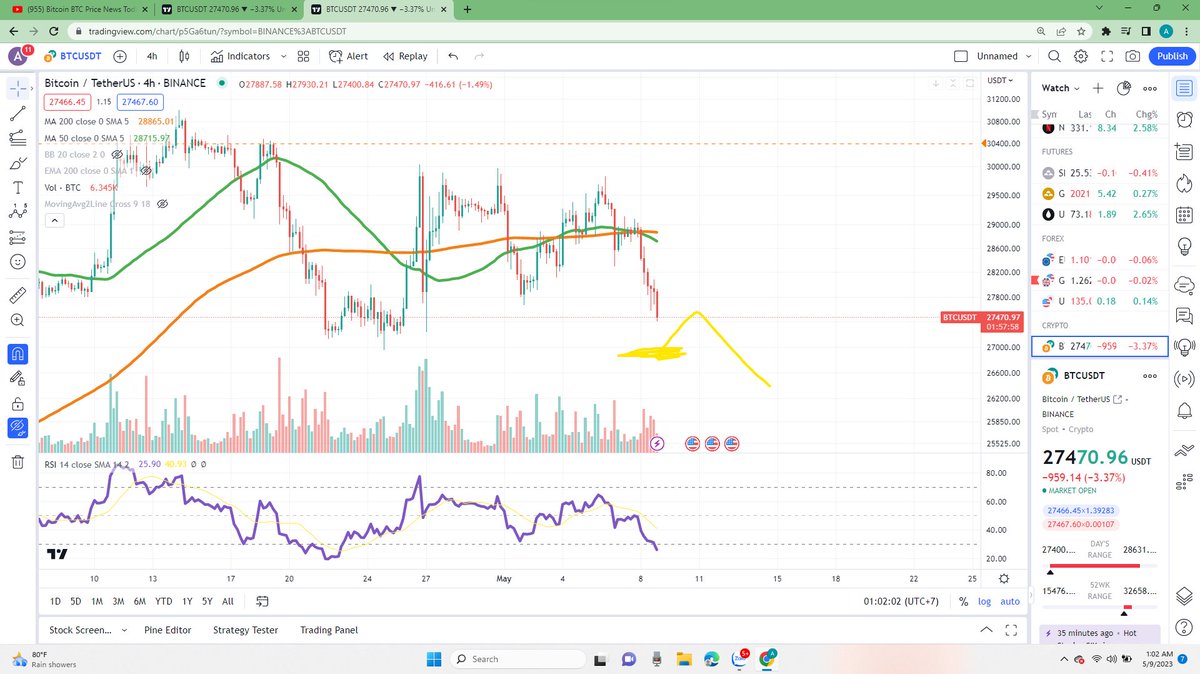Toggle hide all drawings

coord(18,429)
